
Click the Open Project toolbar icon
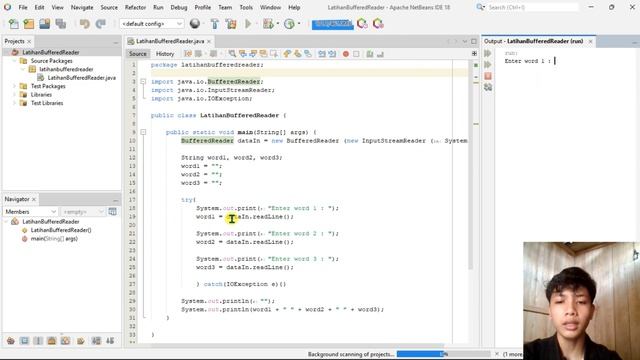45,24
